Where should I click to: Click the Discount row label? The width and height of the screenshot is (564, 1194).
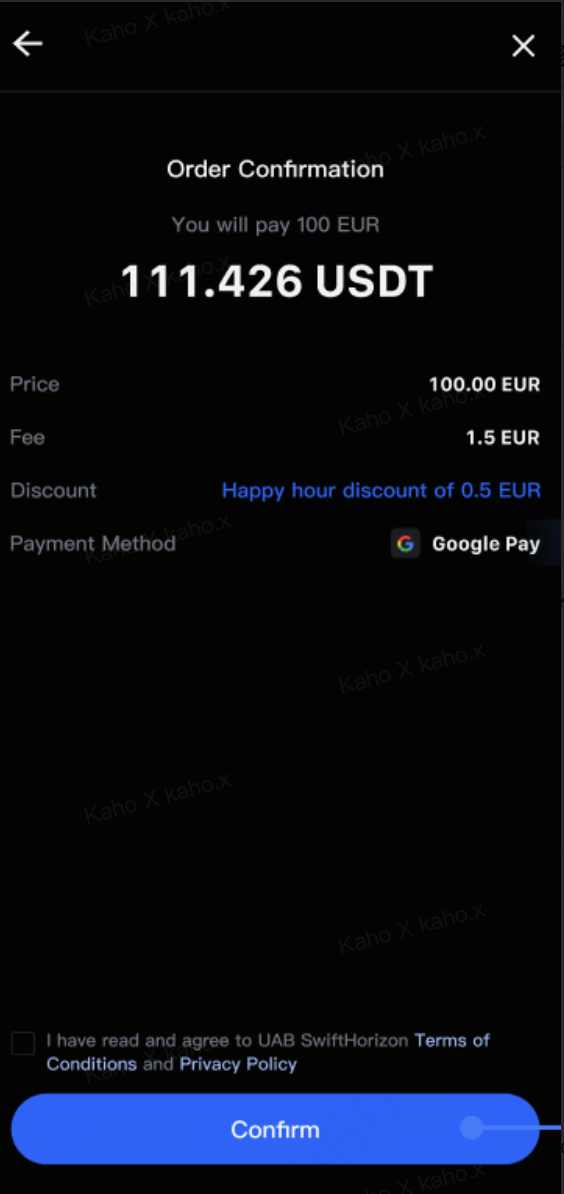pyautogui.click(x=53, y=490)
